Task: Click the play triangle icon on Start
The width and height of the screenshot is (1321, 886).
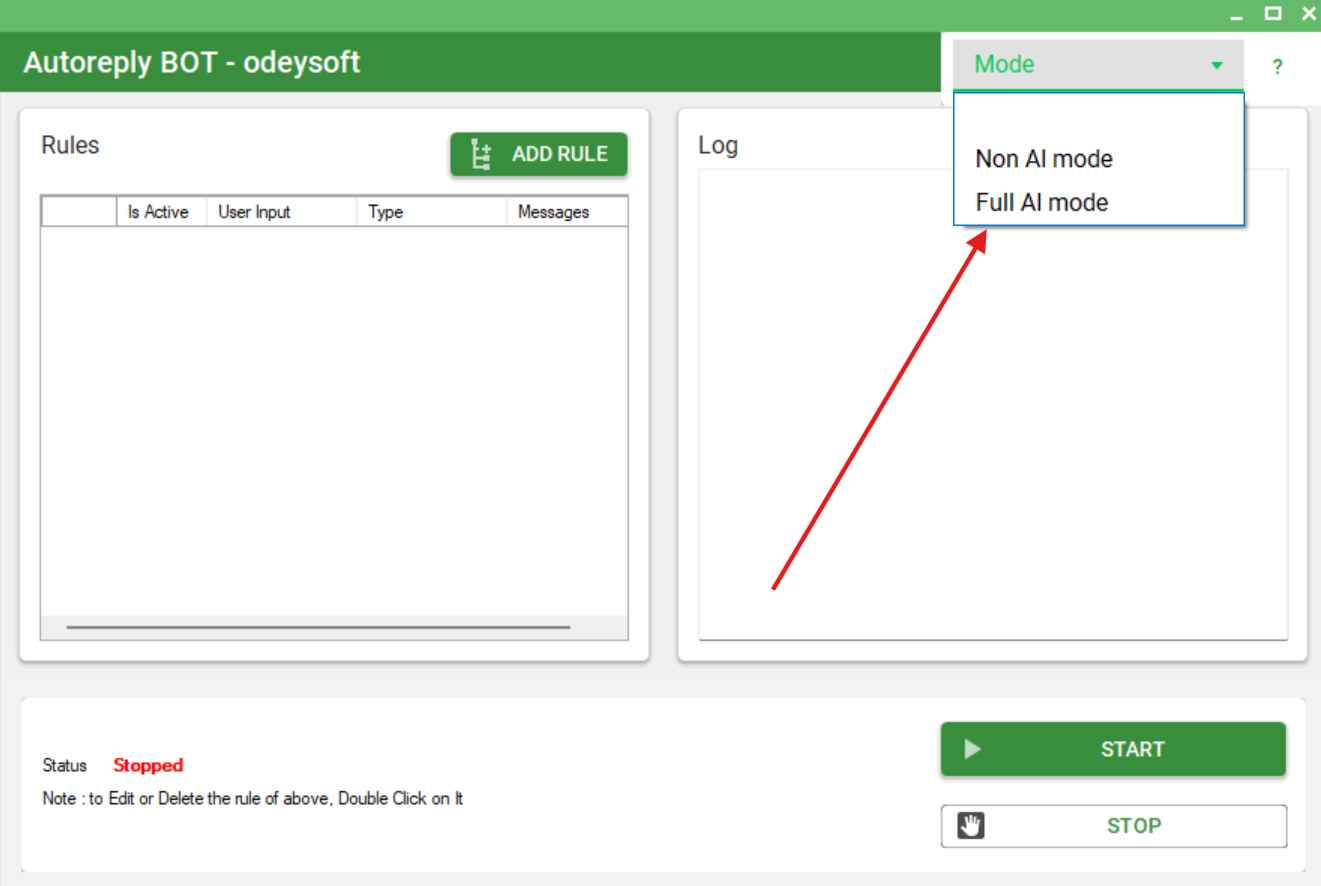Action: pyautogui.click(x=969, y=749)
